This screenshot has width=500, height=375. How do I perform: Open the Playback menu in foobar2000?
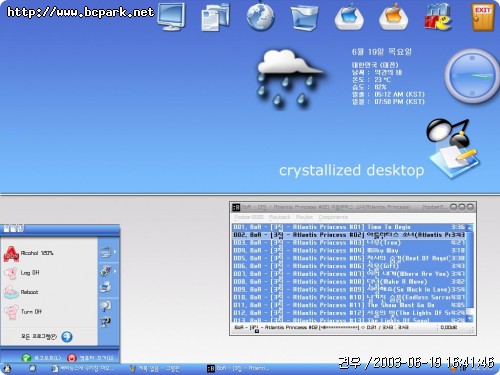[x=279, y=217]
